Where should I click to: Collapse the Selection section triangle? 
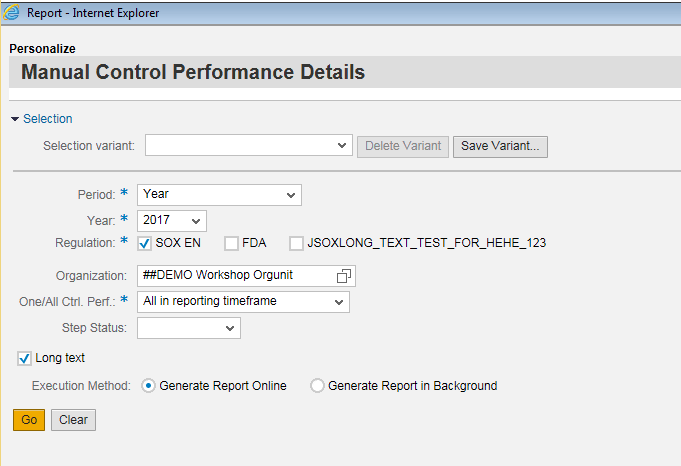click(15, 119)
